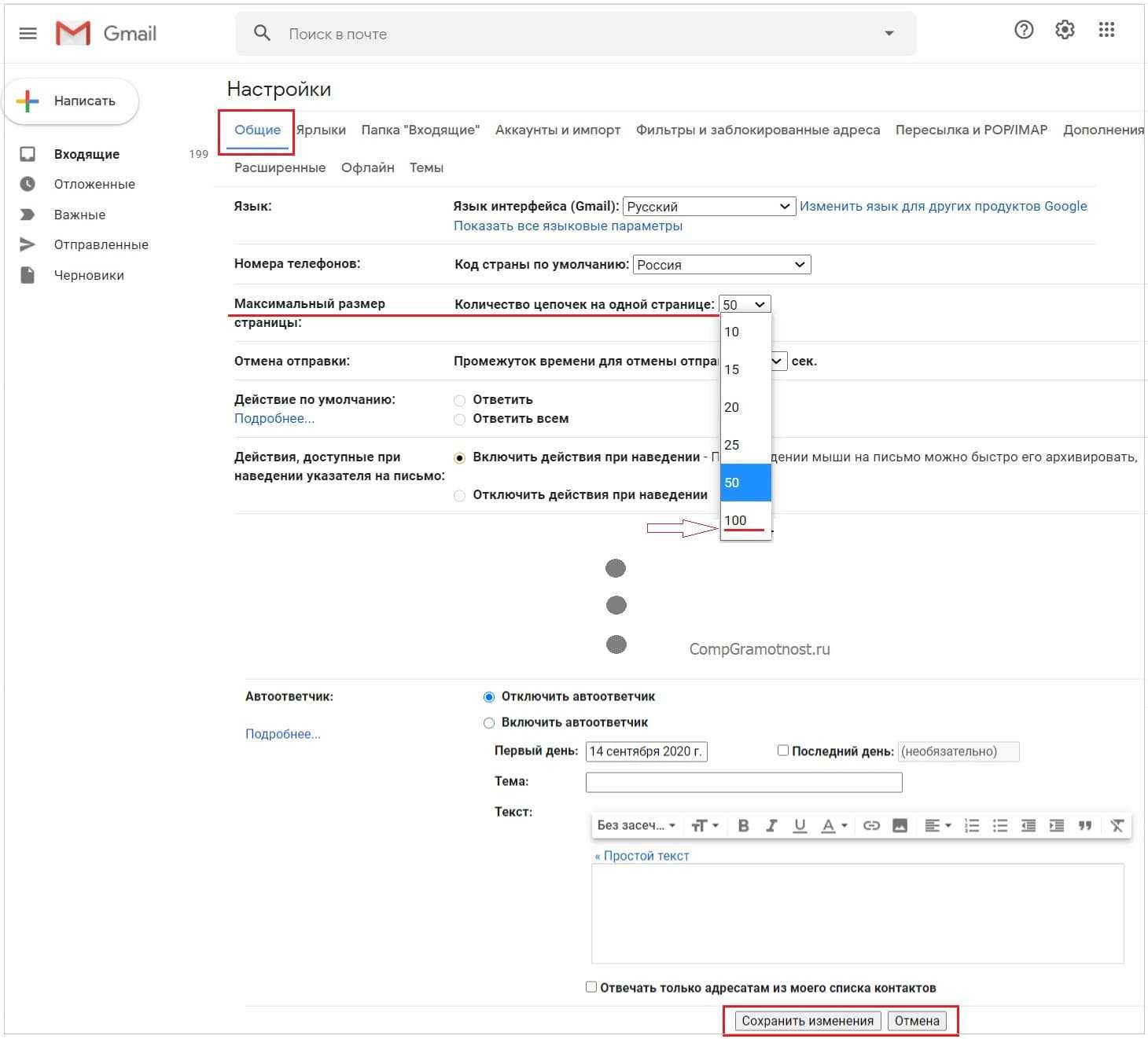Screen dimensions: 1148x1039
Task: Open the interface language dropdown "Русский"
Action: pos(708,207)
